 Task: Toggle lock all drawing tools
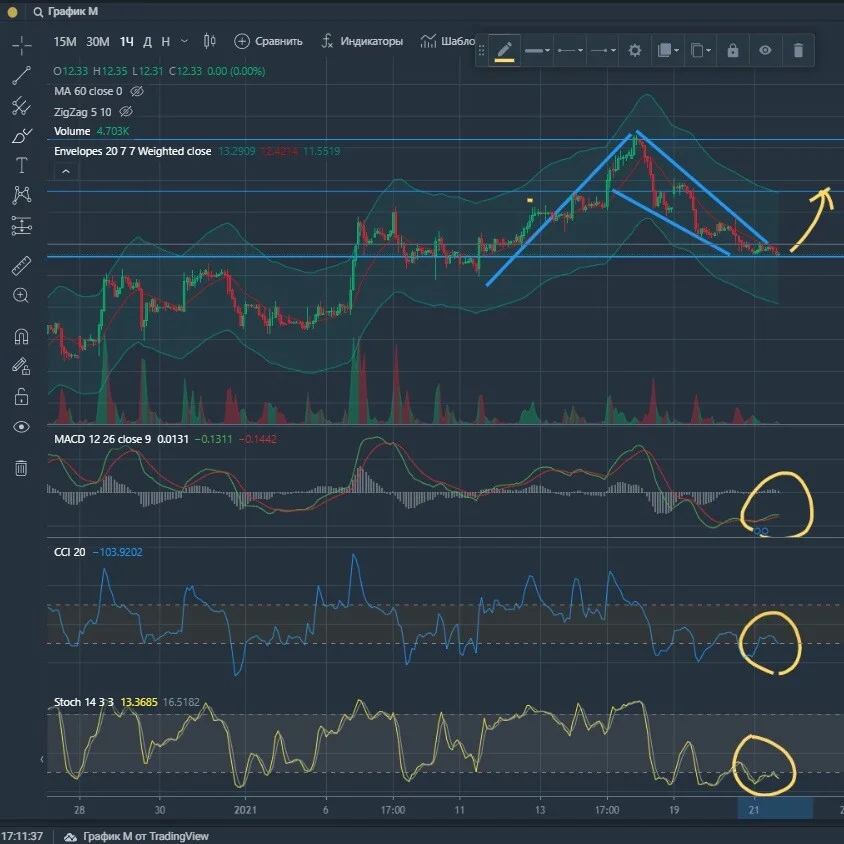(x=22, y=397)
